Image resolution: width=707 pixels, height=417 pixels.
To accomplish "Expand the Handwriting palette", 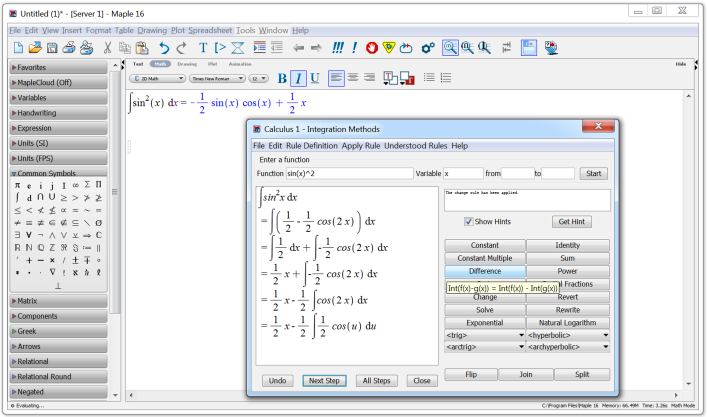I will (x=59, y=113).
